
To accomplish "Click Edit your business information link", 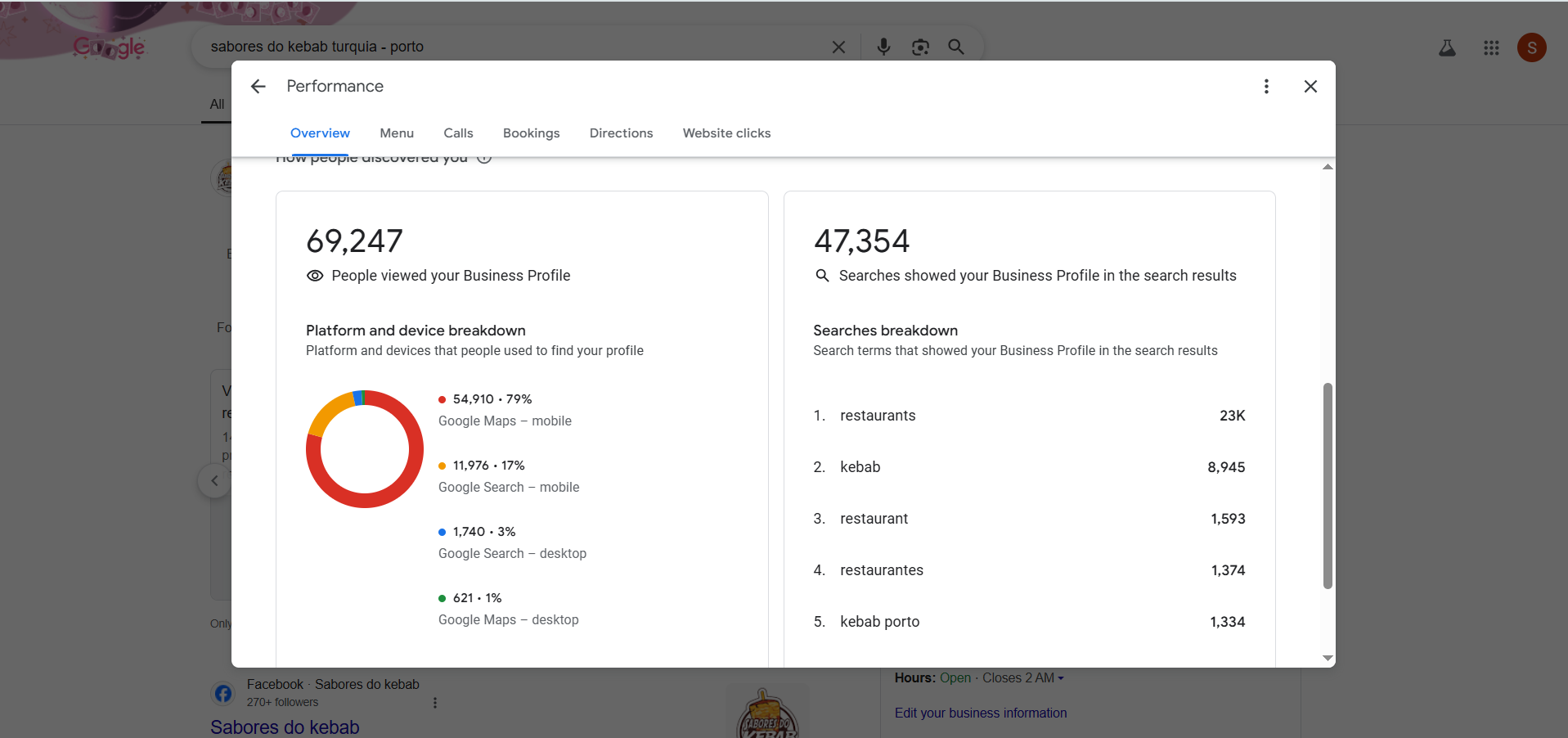I will click(980, 713).
